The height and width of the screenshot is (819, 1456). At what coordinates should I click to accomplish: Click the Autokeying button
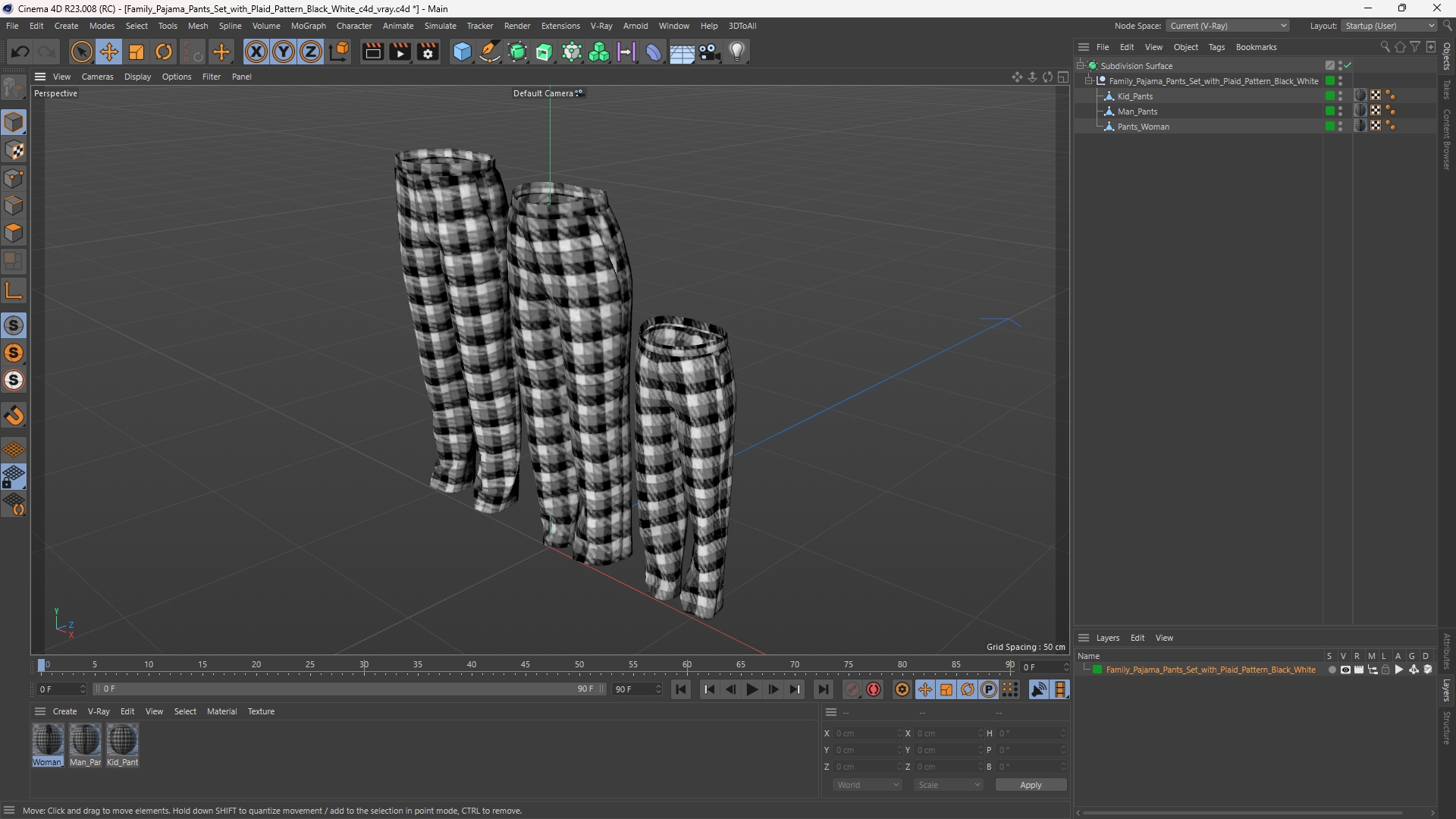point(874,689)
